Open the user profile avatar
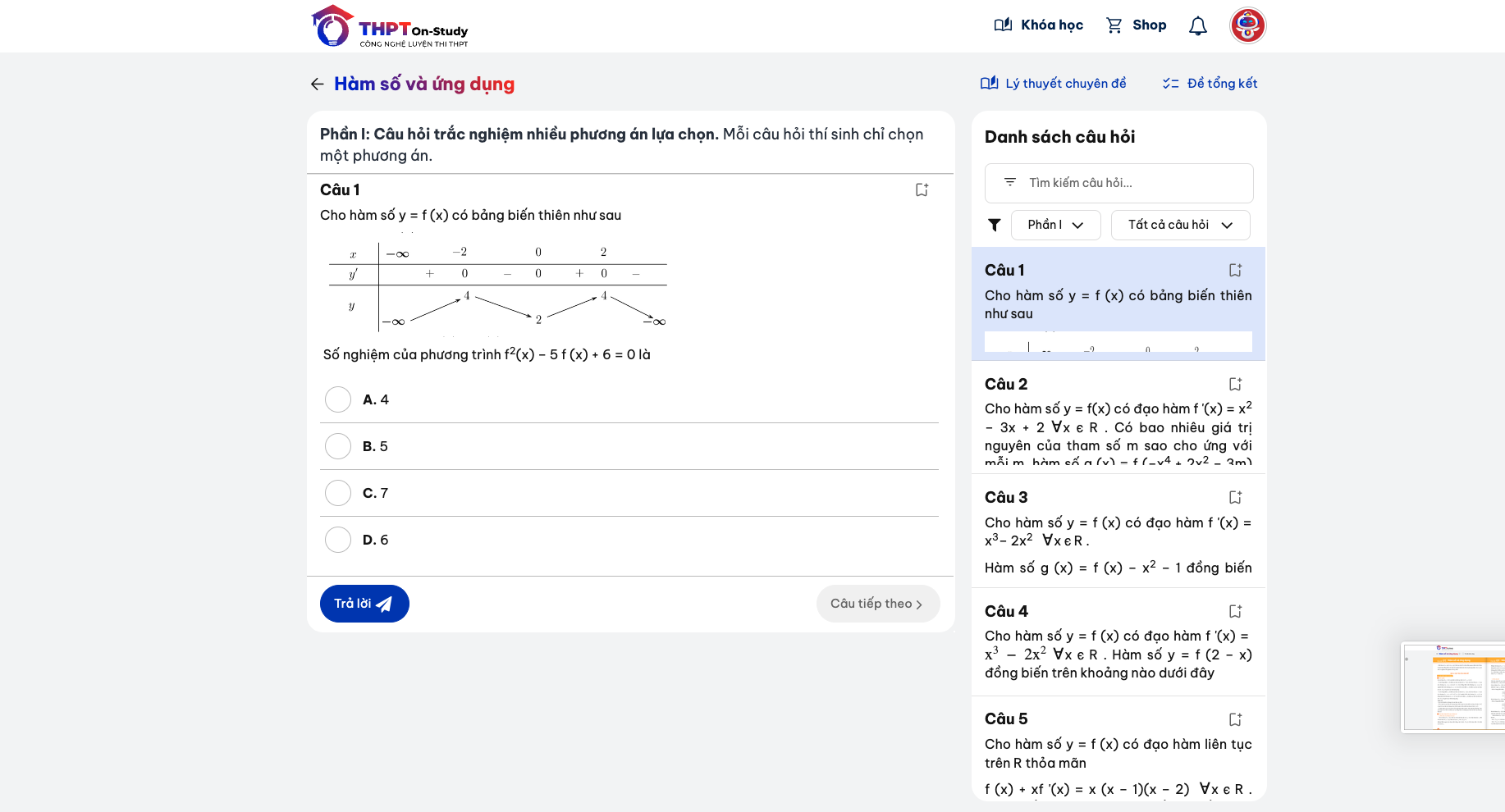Viewport: 1505px width, 812px height. pyautogui.click(x=1247, y=25)
